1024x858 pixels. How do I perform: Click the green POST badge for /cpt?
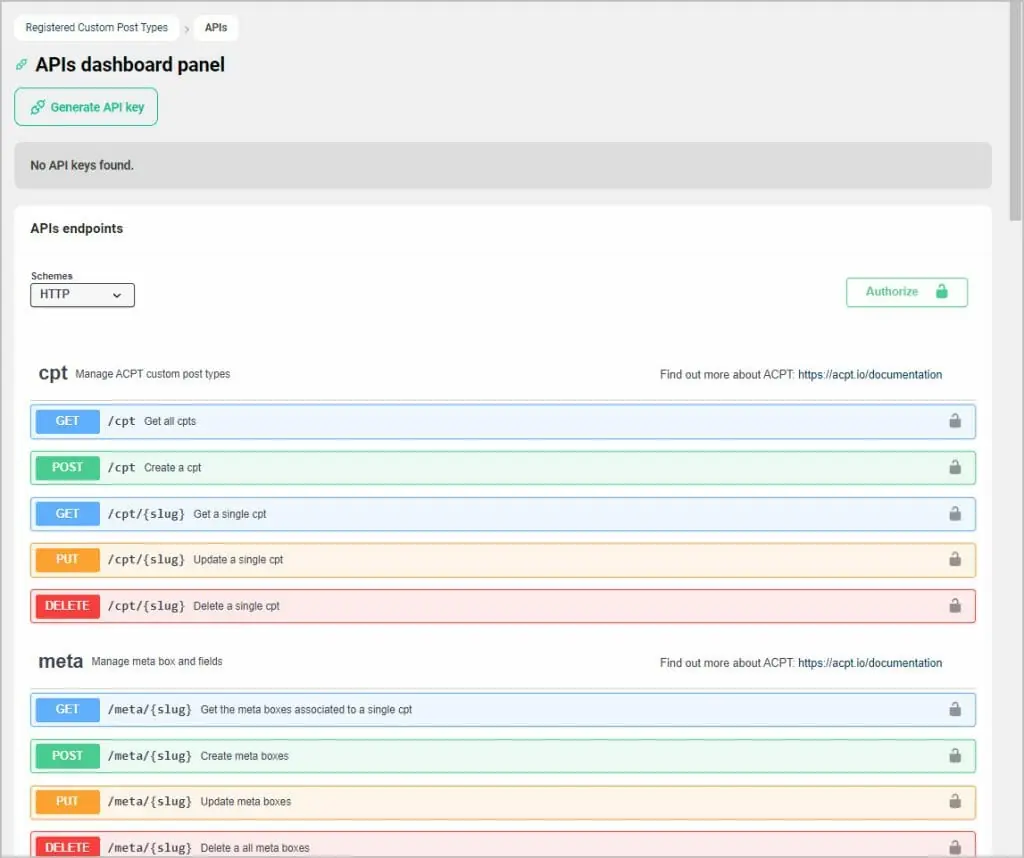[68, 468]
